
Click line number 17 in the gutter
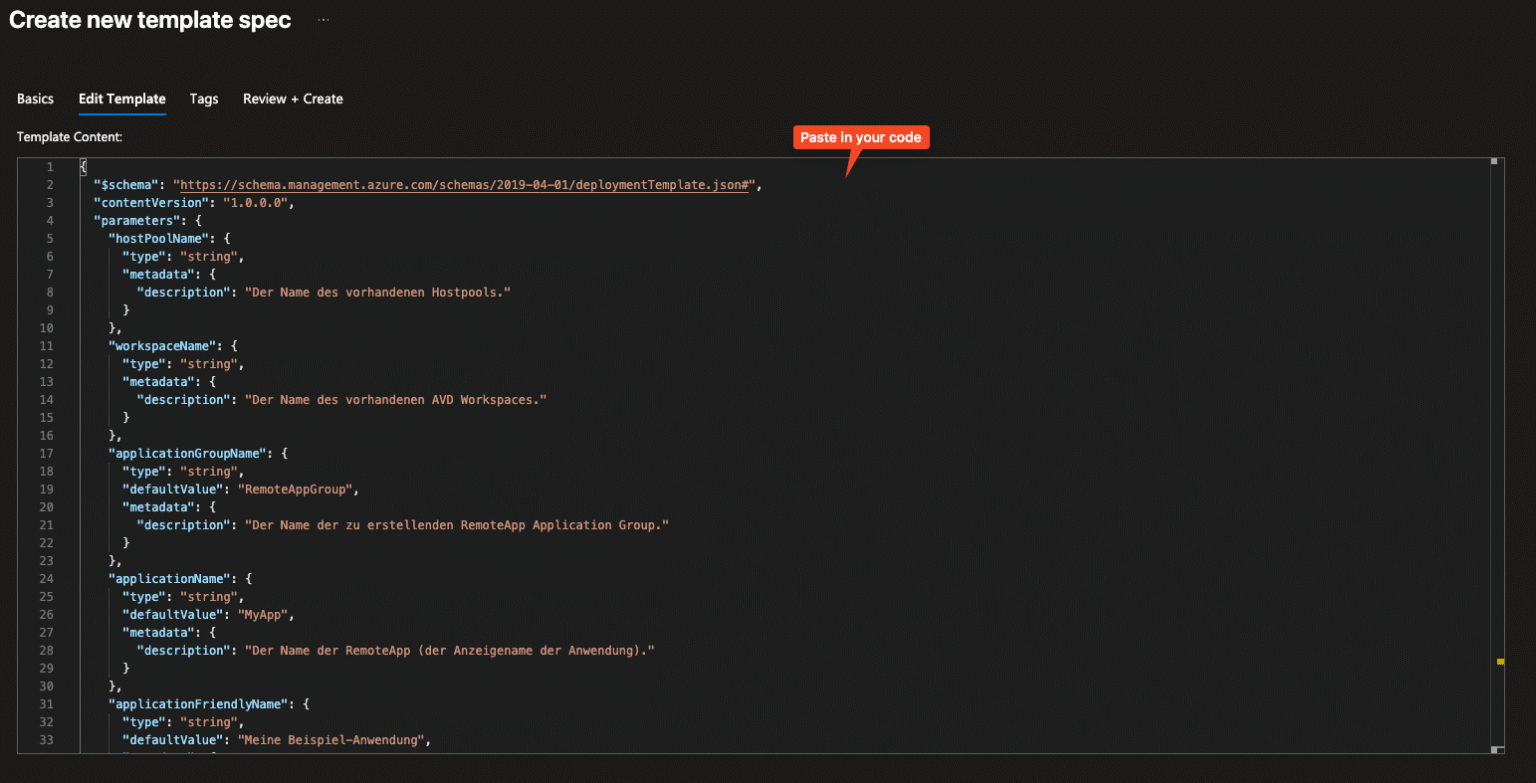(46, 453)
